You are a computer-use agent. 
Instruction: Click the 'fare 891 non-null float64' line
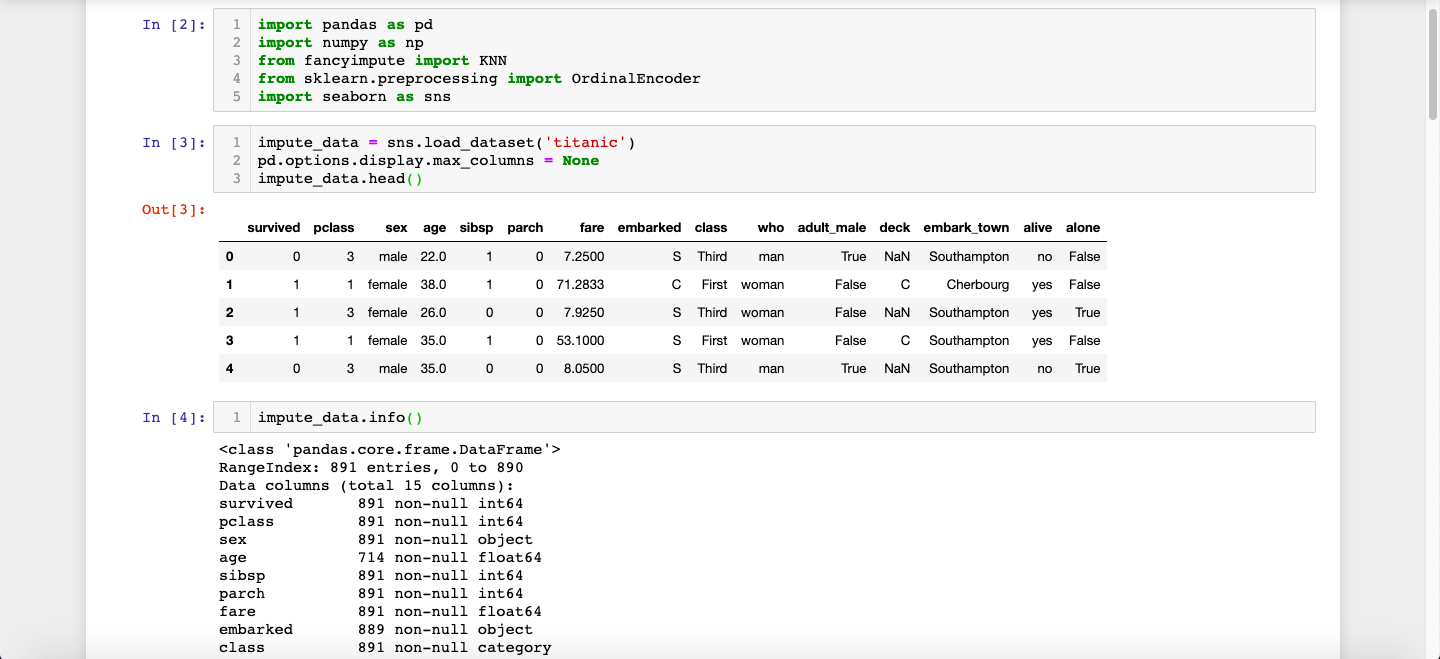click(x=380, y=611)
